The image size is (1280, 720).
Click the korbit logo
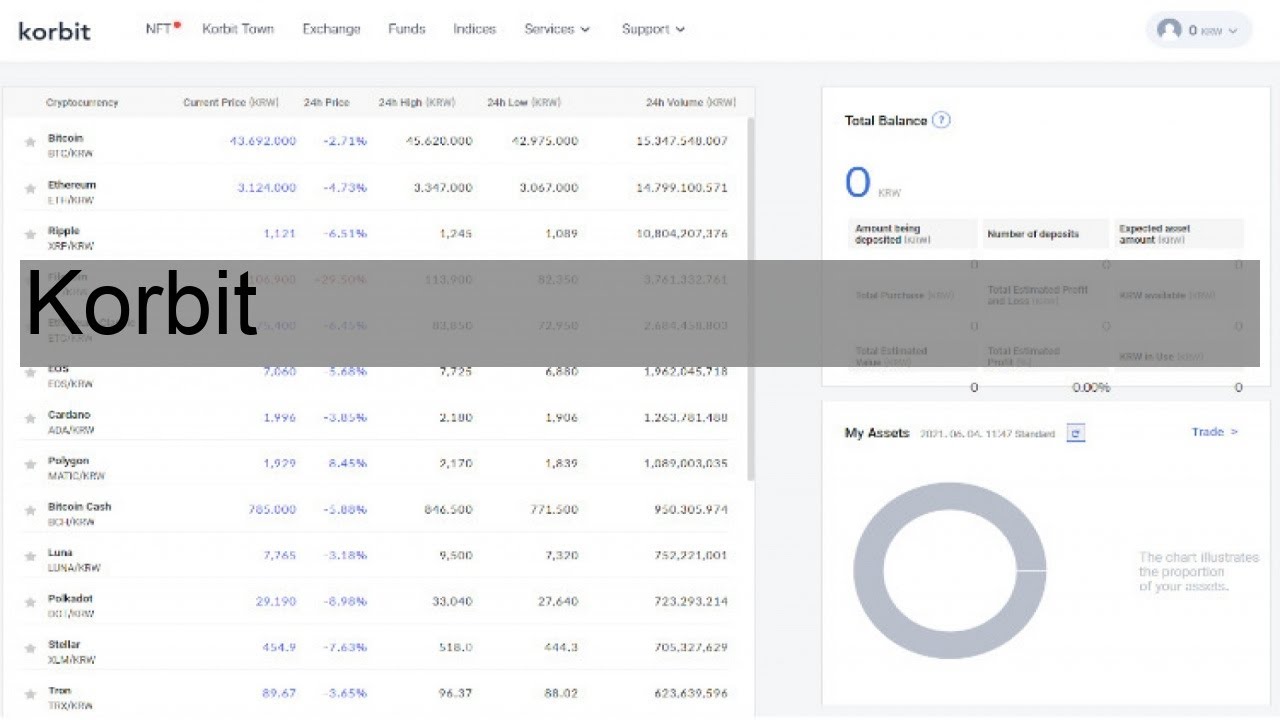pos(55,30)
